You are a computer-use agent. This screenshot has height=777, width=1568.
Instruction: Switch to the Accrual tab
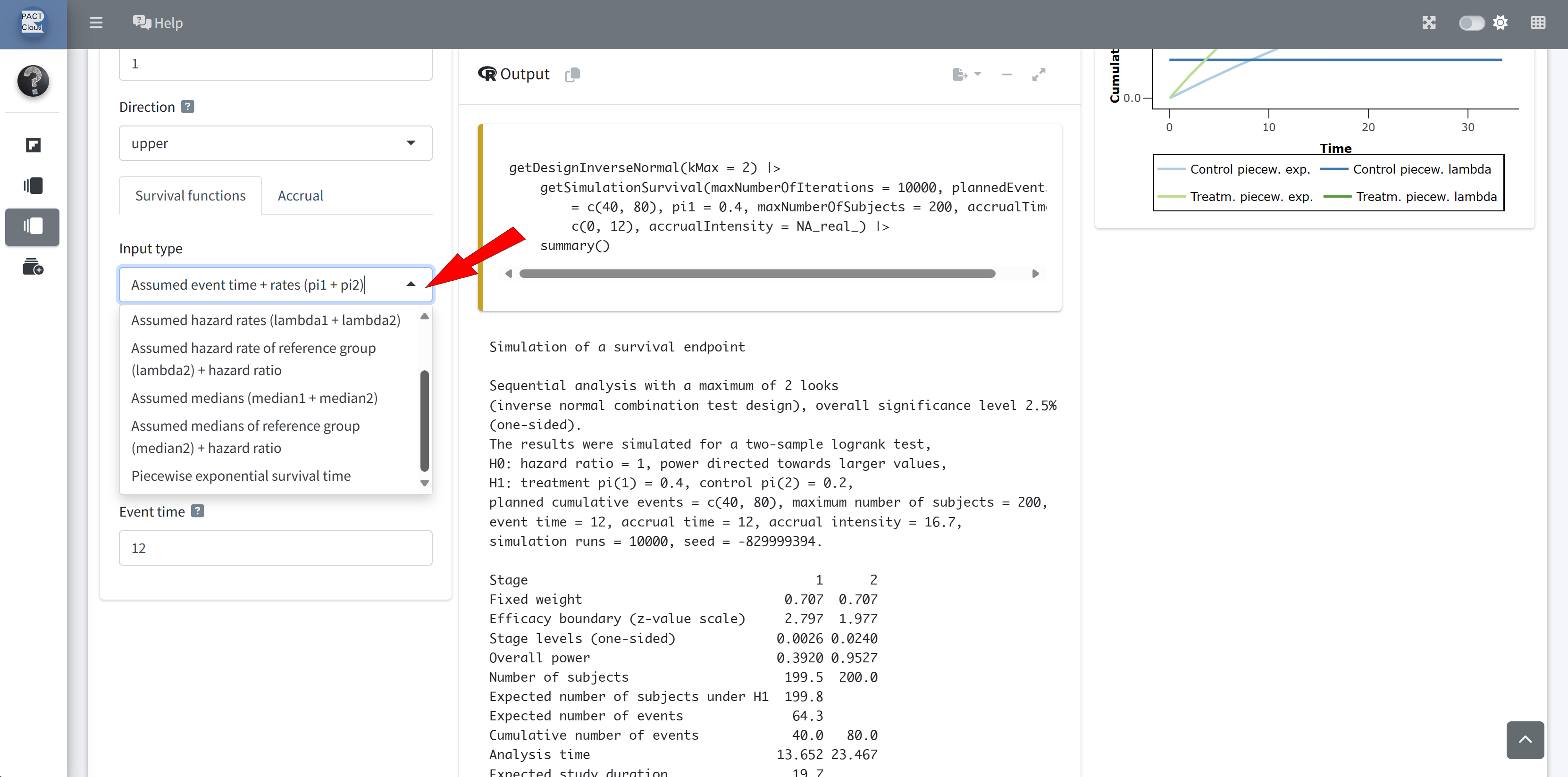coord(300,195)
